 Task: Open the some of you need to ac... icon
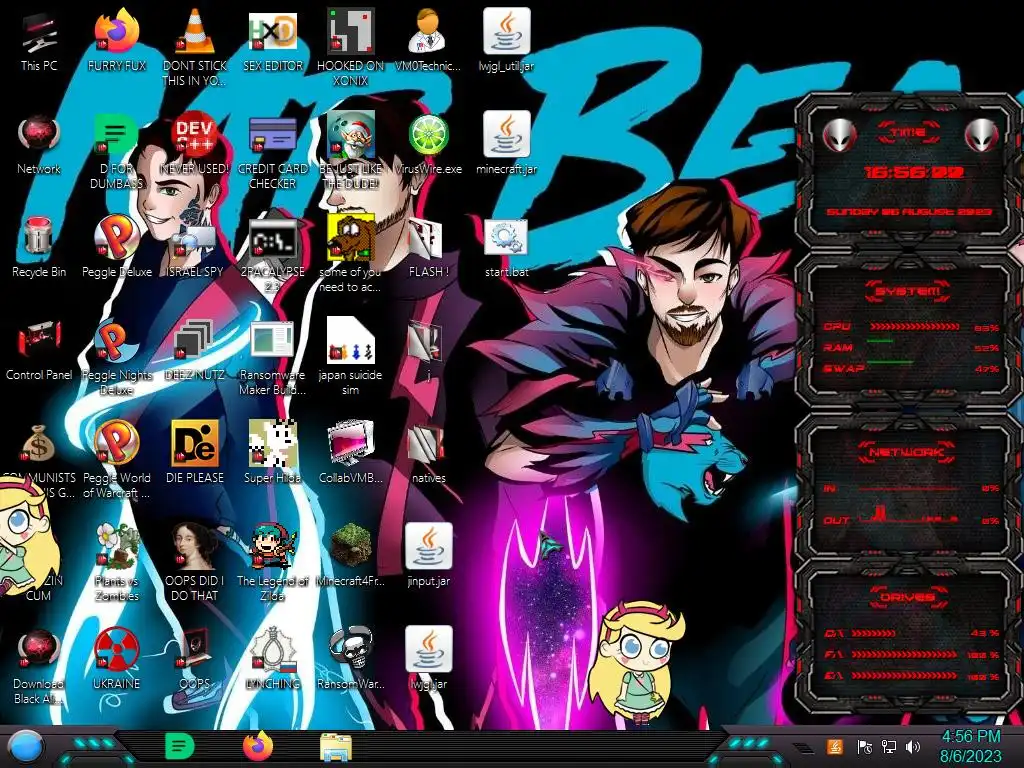pos(351,255)
